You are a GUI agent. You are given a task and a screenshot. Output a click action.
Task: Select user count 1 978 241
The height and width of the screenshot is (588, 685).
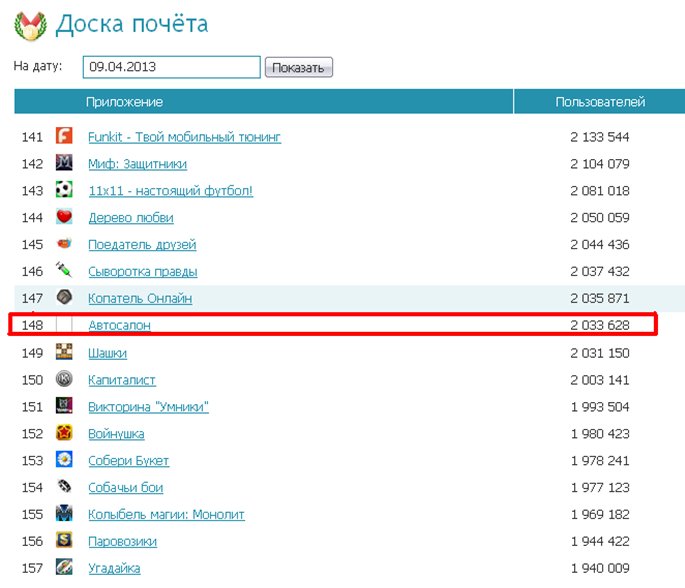(600, 461)
